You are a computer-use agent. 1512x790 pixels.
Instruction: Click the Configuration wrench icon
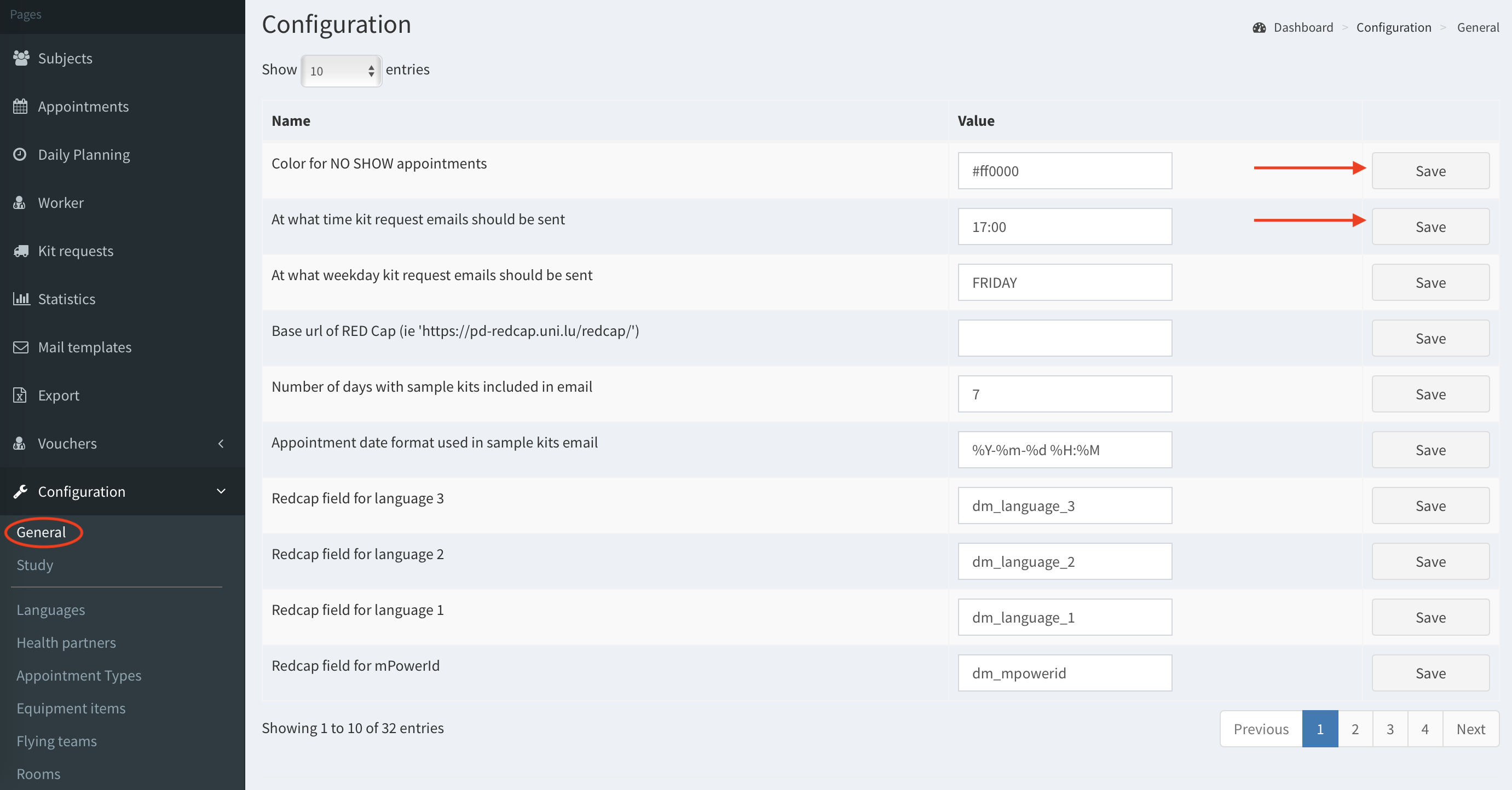21,491
